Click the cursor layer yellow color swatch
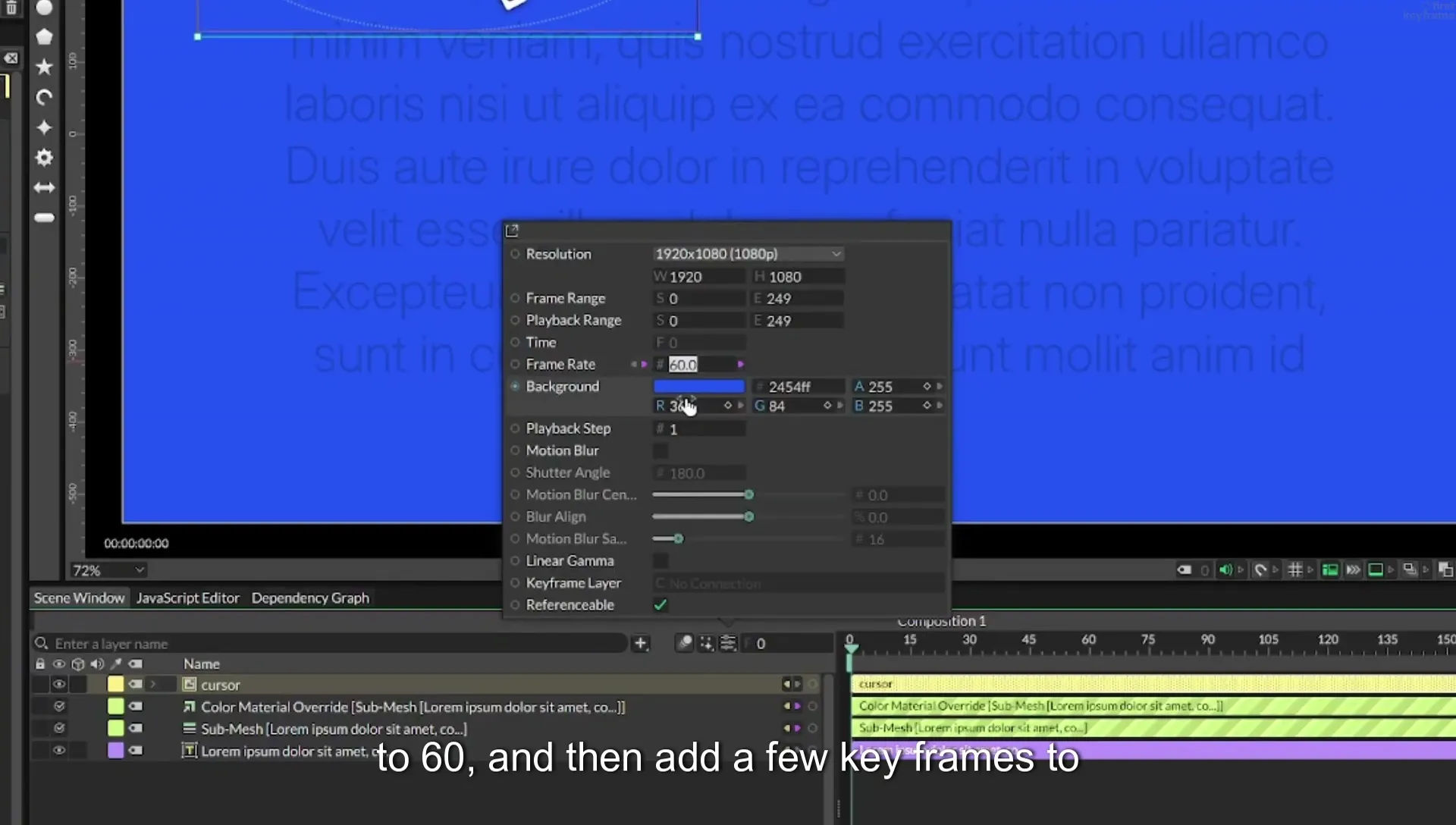The height and width of the screenshot is (825, 1456). [115, 685]
